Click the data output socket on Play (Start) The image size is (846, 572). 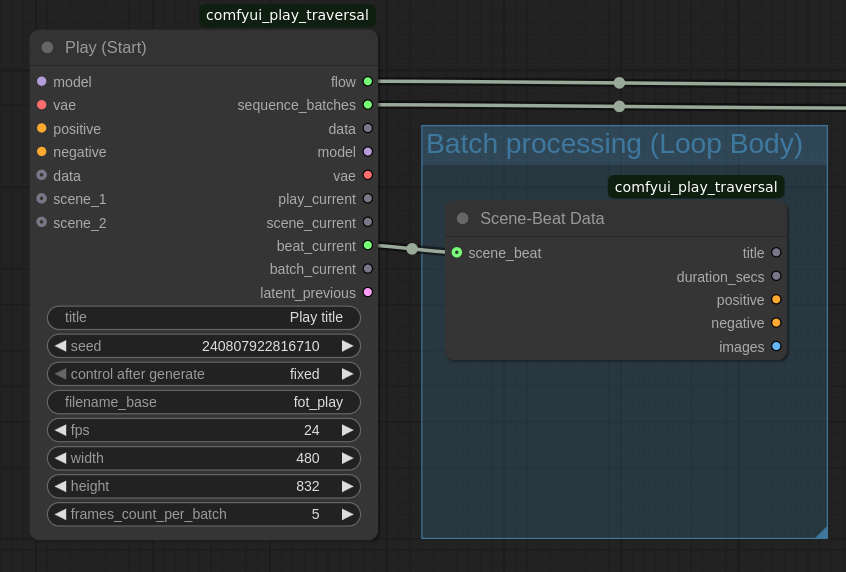pos(368,128)
